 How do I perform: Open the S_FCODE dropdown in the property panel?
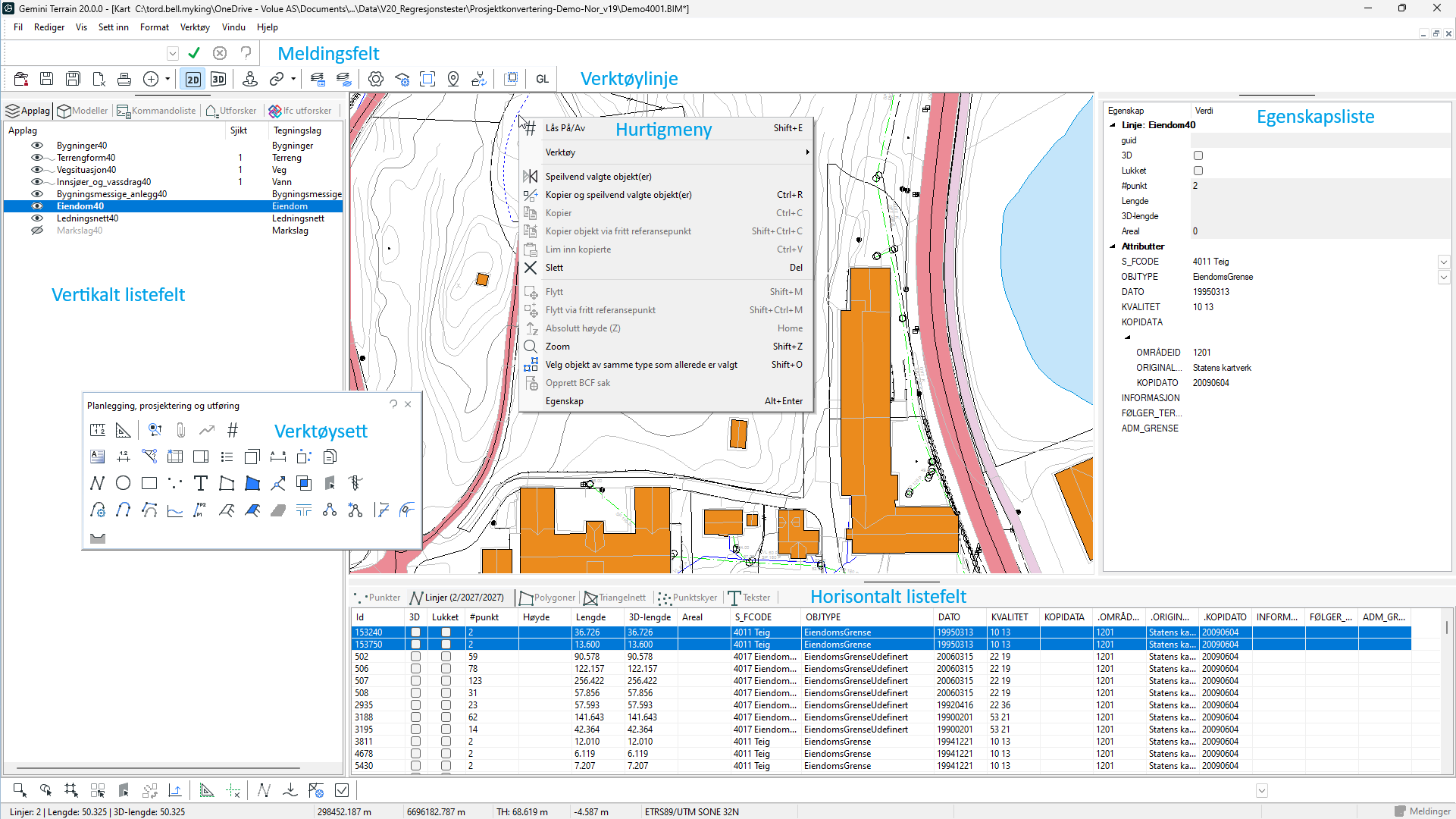pyautogui.click(x=1444, y=262)
